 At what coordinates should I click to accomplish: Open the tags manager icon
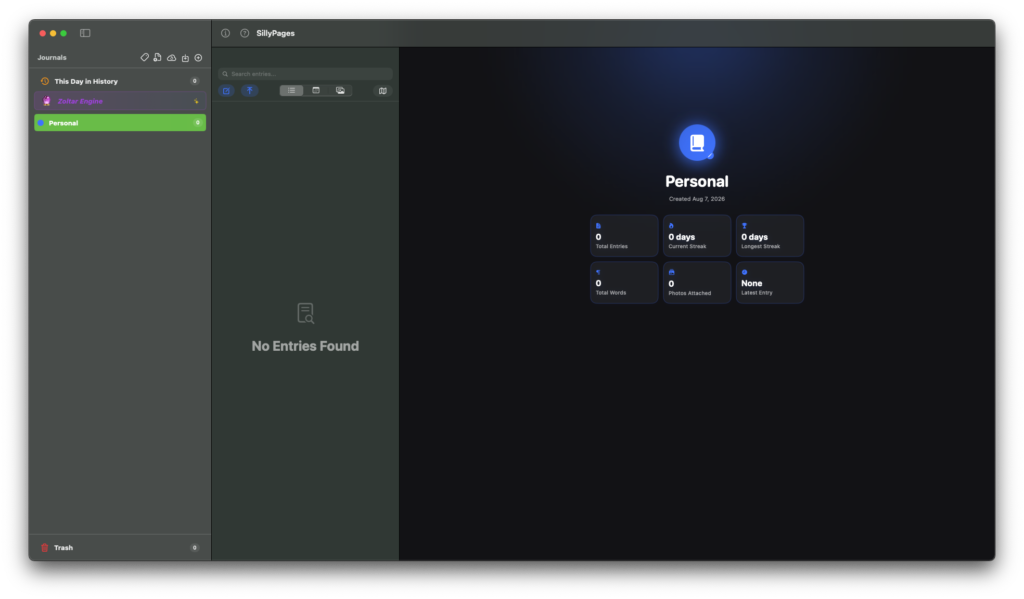click(x=144, y=57)
